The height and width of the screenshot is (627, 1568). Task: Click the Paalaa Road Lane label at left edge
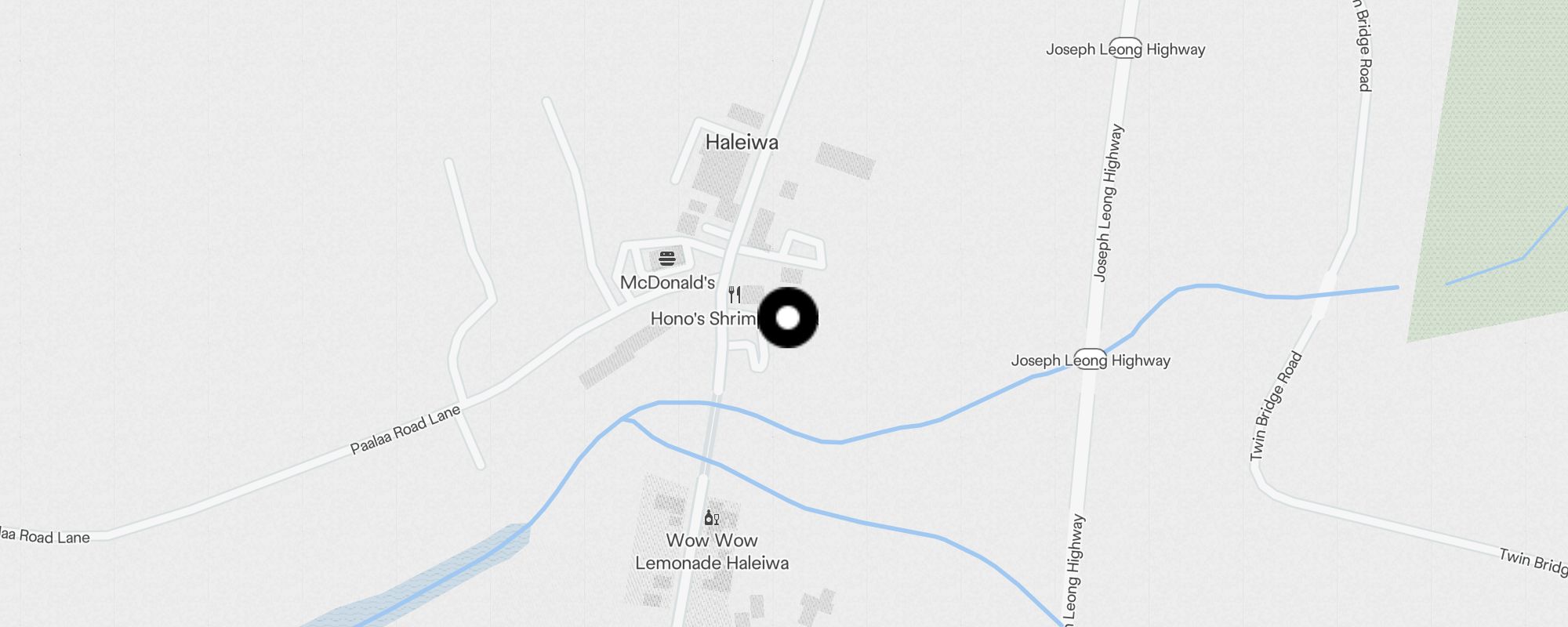[45, 536]
